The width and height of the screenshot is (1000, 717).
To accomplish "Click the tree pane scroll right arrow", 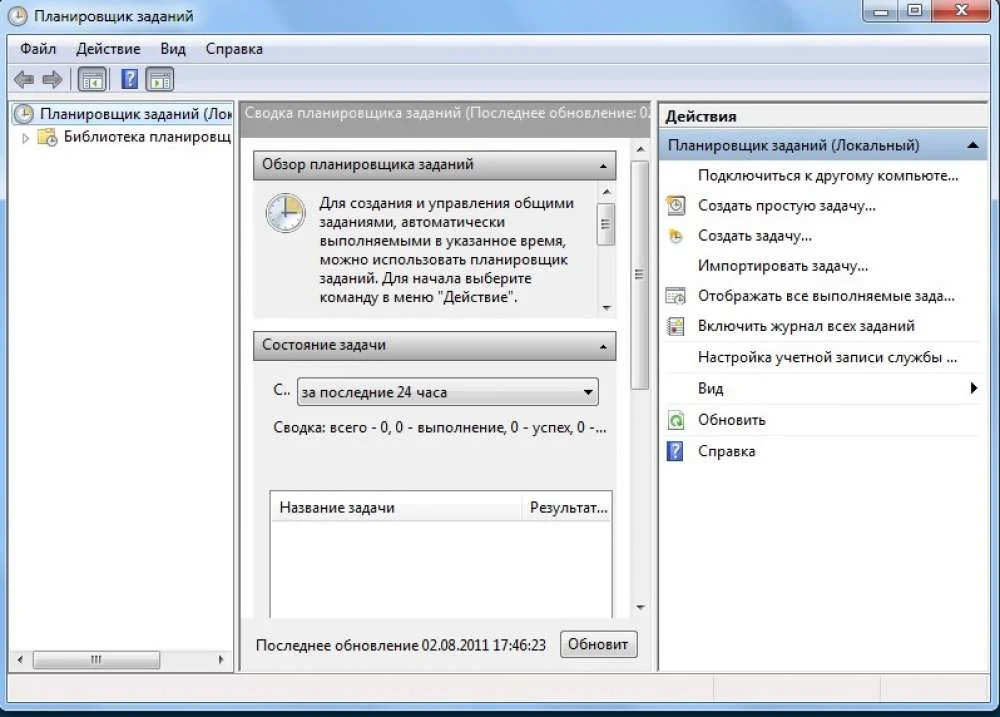I will (221, 660).
